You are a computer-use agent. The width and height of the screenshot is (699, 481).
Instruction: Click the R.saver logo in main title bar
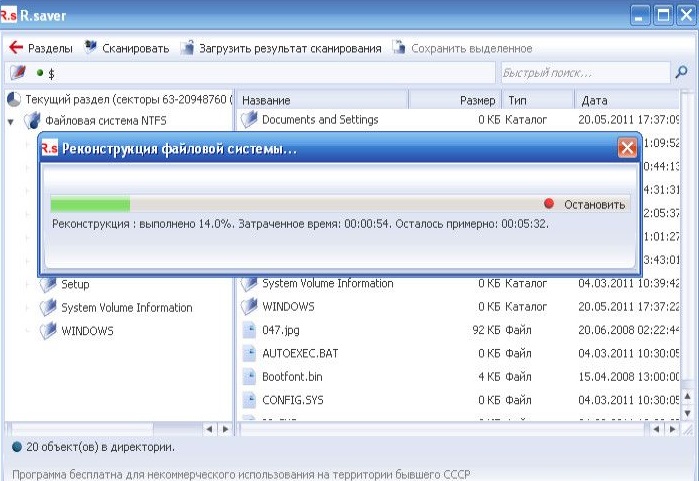click(8, 16)
